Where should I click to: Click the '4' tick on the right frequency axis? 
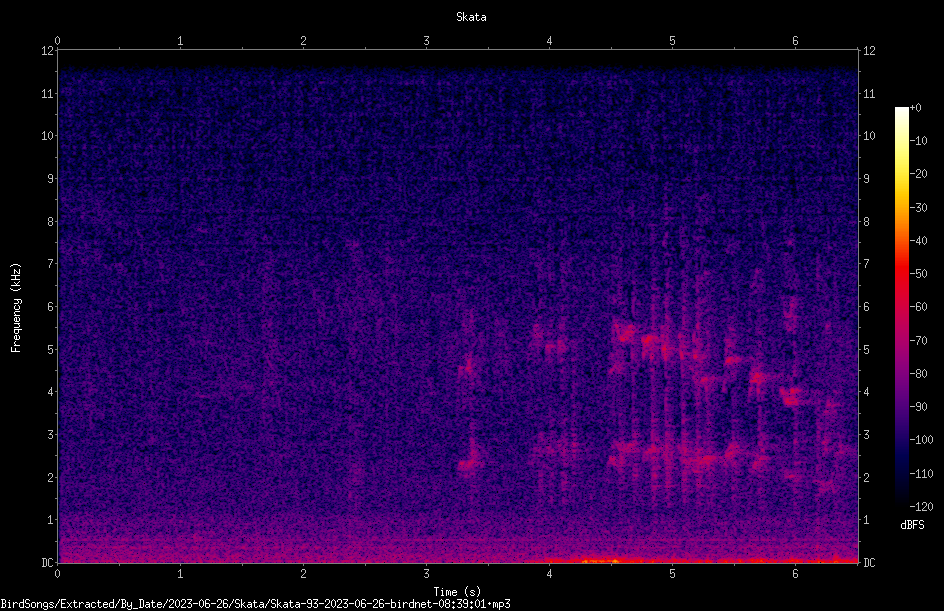[x=866, y=392]
